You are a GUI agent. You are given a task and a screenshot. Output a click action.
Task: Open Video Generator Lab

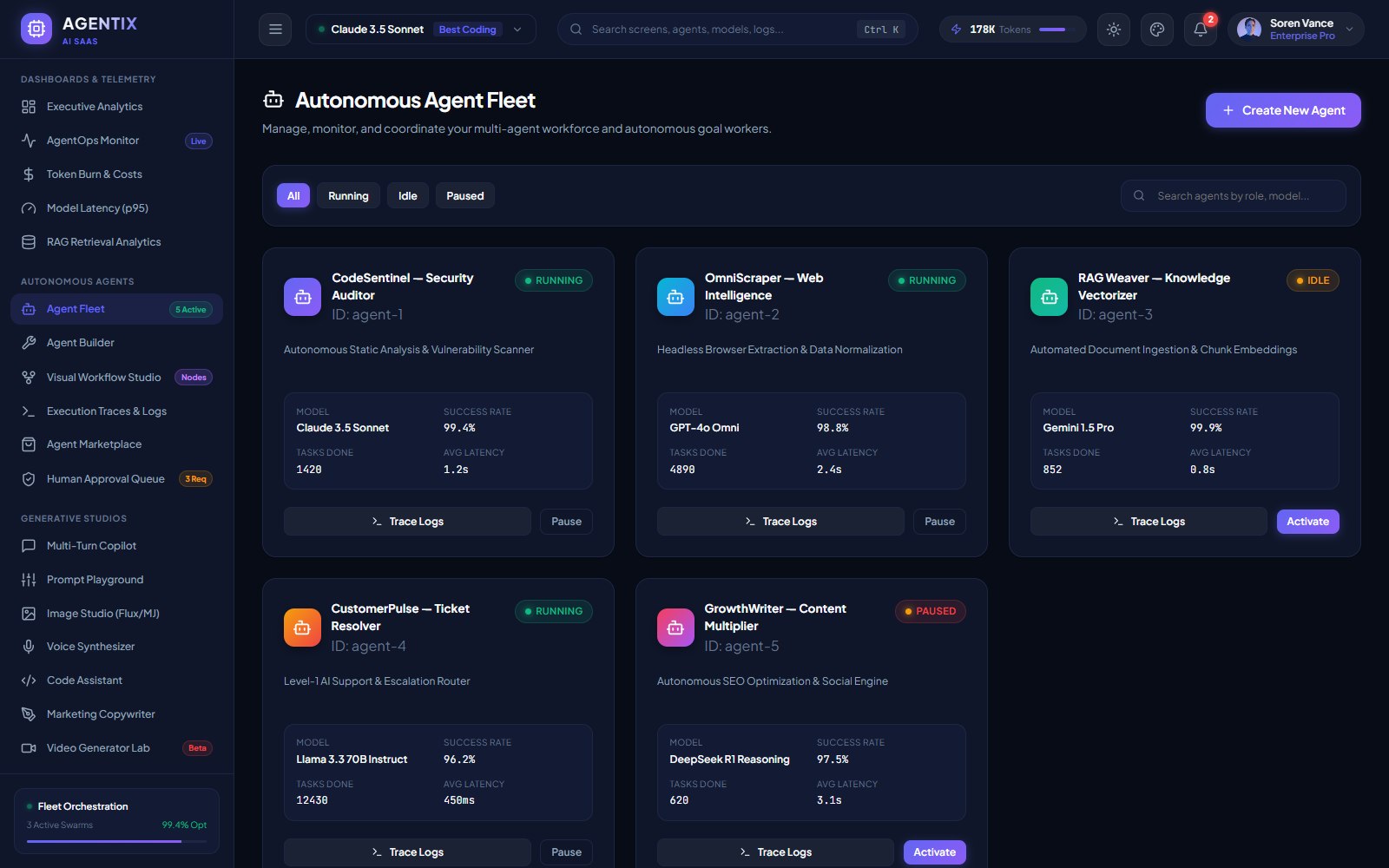[x=116, y=748]
